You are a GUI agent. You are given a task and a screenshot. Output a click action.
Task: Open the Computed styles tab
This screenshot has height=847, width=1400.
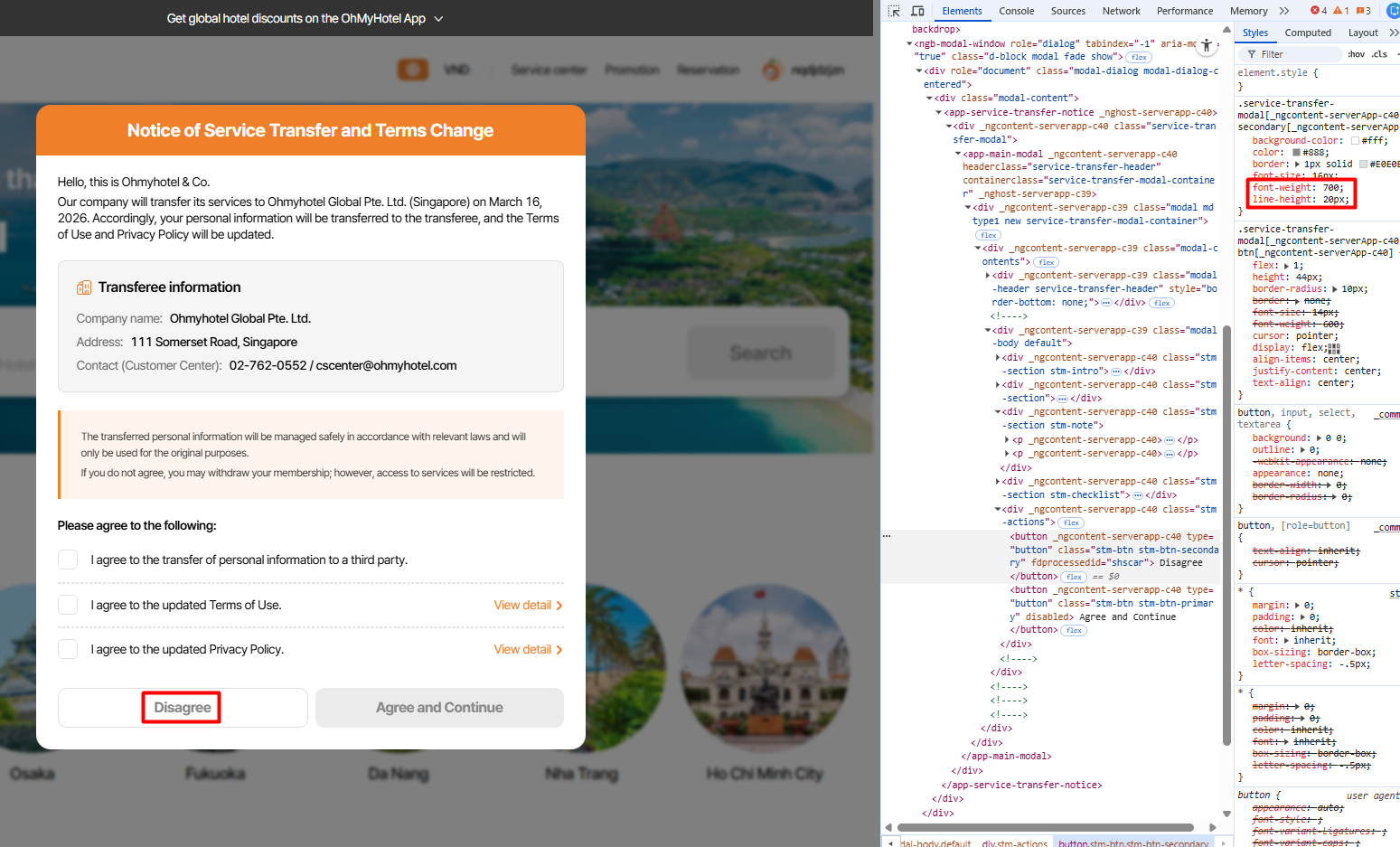tap(1308, 33)
